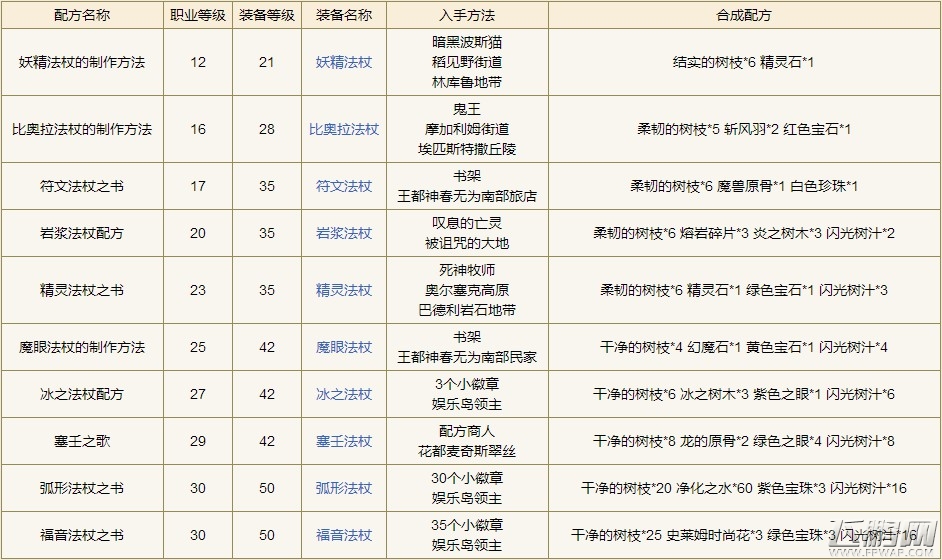Click the 摩加利姆街道 acquisition text
Screen dimensions: 942x560
[467, 129]
